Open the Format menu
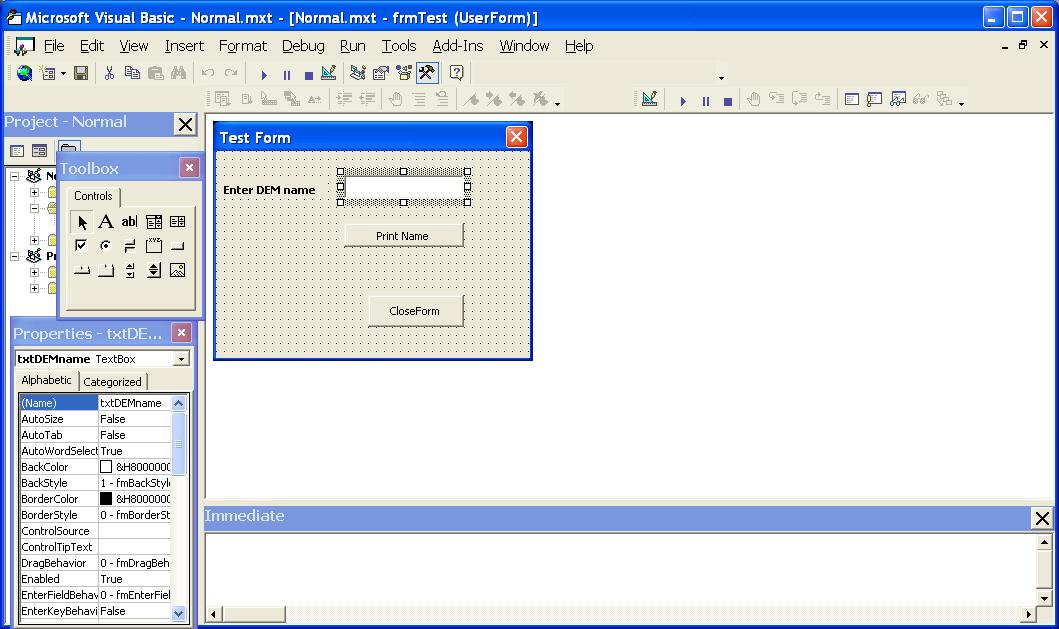1059x629 pixels. click(242, 46)
